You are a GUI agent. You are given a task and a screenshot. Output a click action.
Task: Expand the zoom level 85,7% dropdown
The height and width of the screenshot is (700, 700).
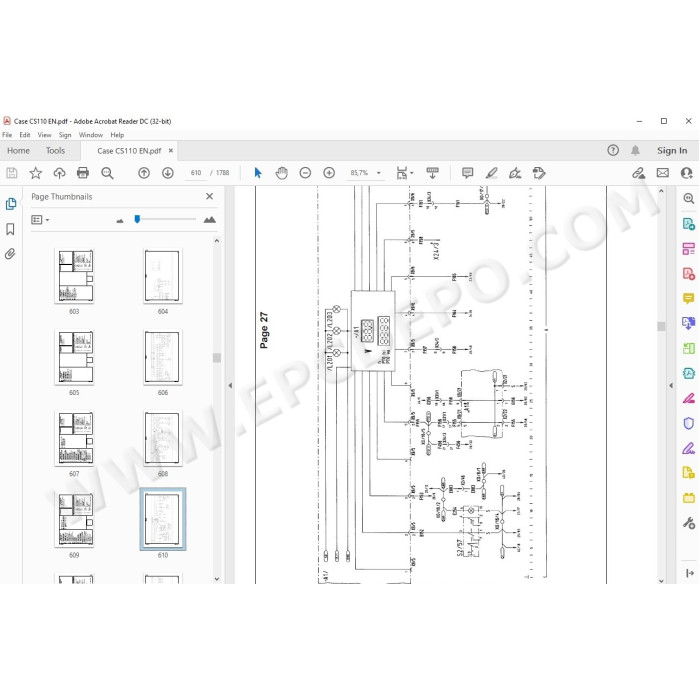[x=379, y=173]
